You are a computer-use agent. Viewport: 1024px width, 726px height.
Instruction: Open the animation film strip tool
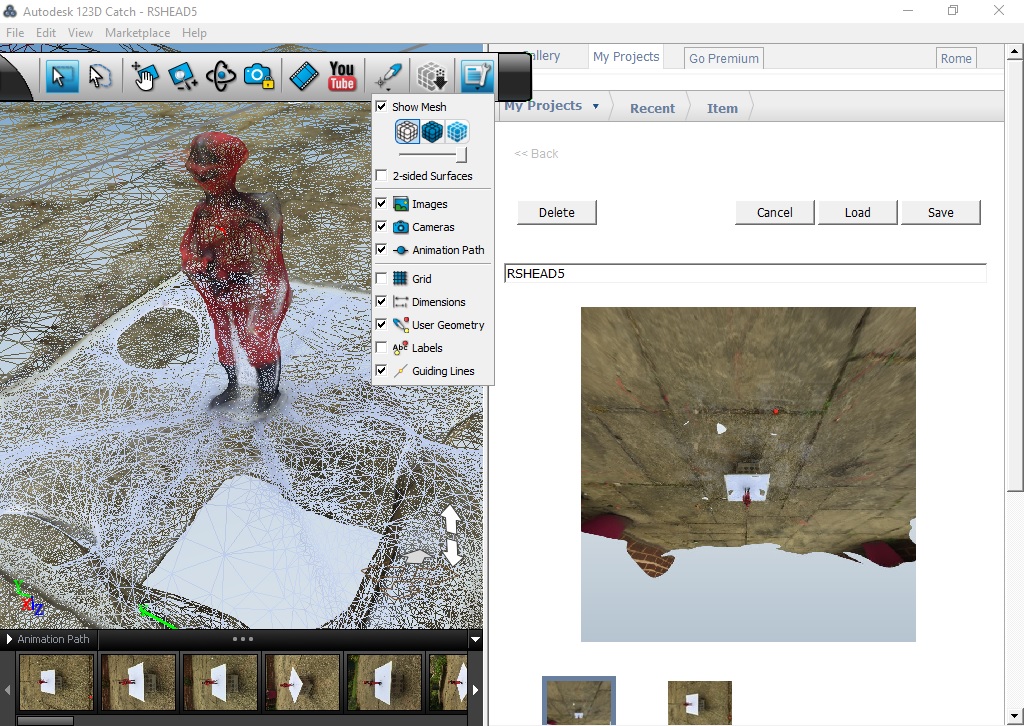click(x=304, y=76)
